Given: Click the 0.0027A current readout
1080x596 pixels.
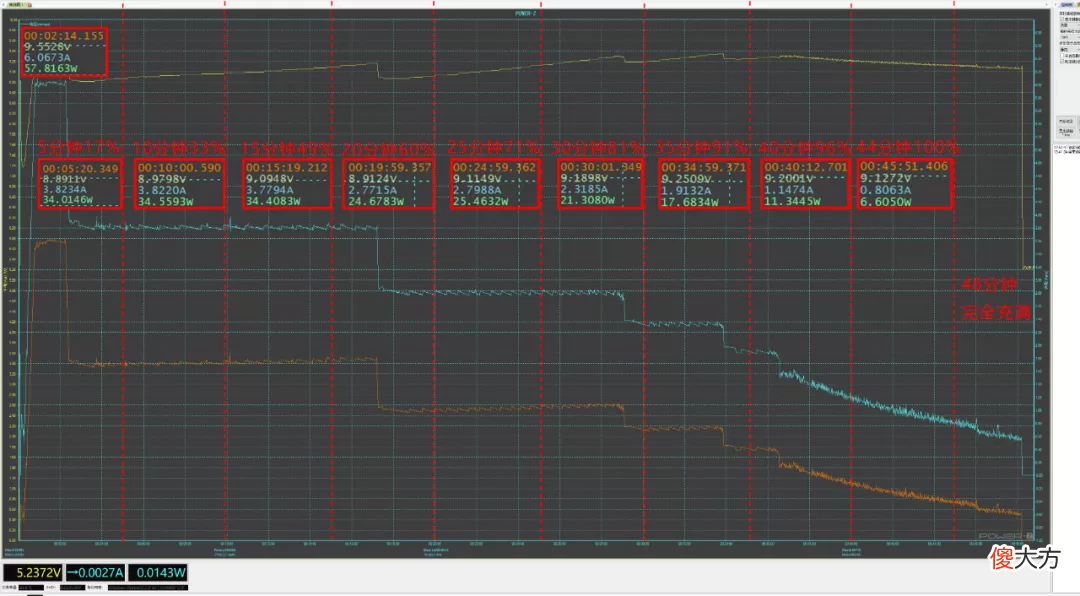Looking at the screenshot, I should [x=95, y=573].
